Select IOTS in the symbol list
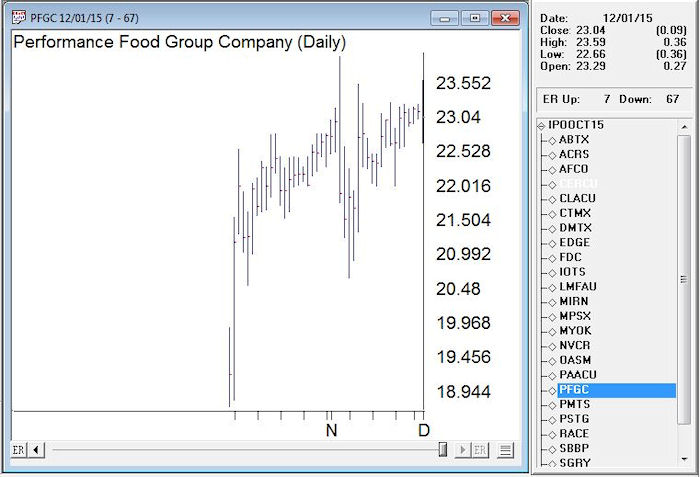700x477 pixels. click(572, 272)
